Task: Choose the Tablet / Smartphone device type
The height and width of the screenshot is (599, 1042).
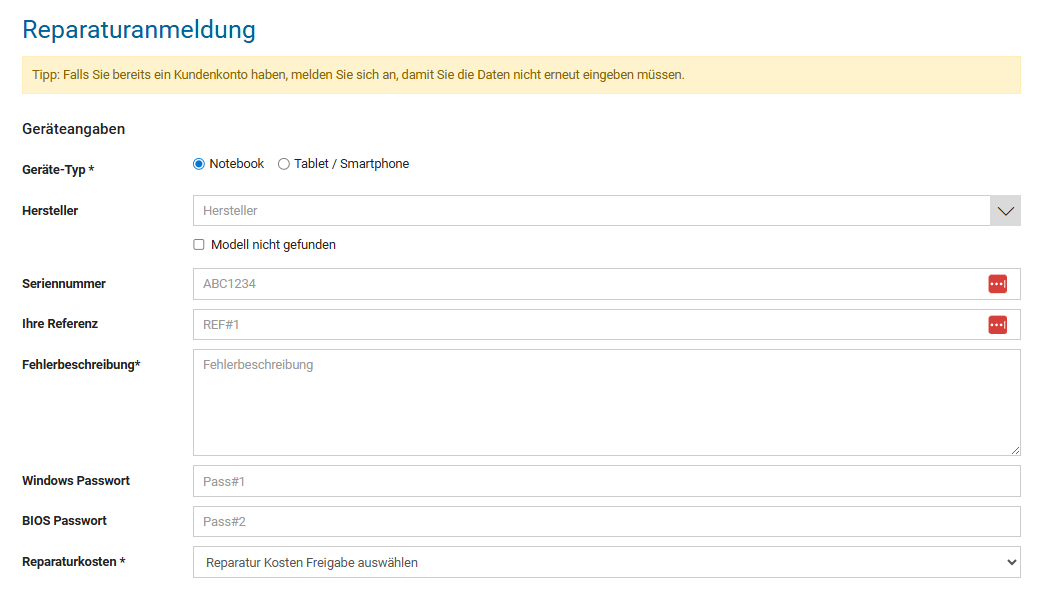Action: (x=284, y=164)
